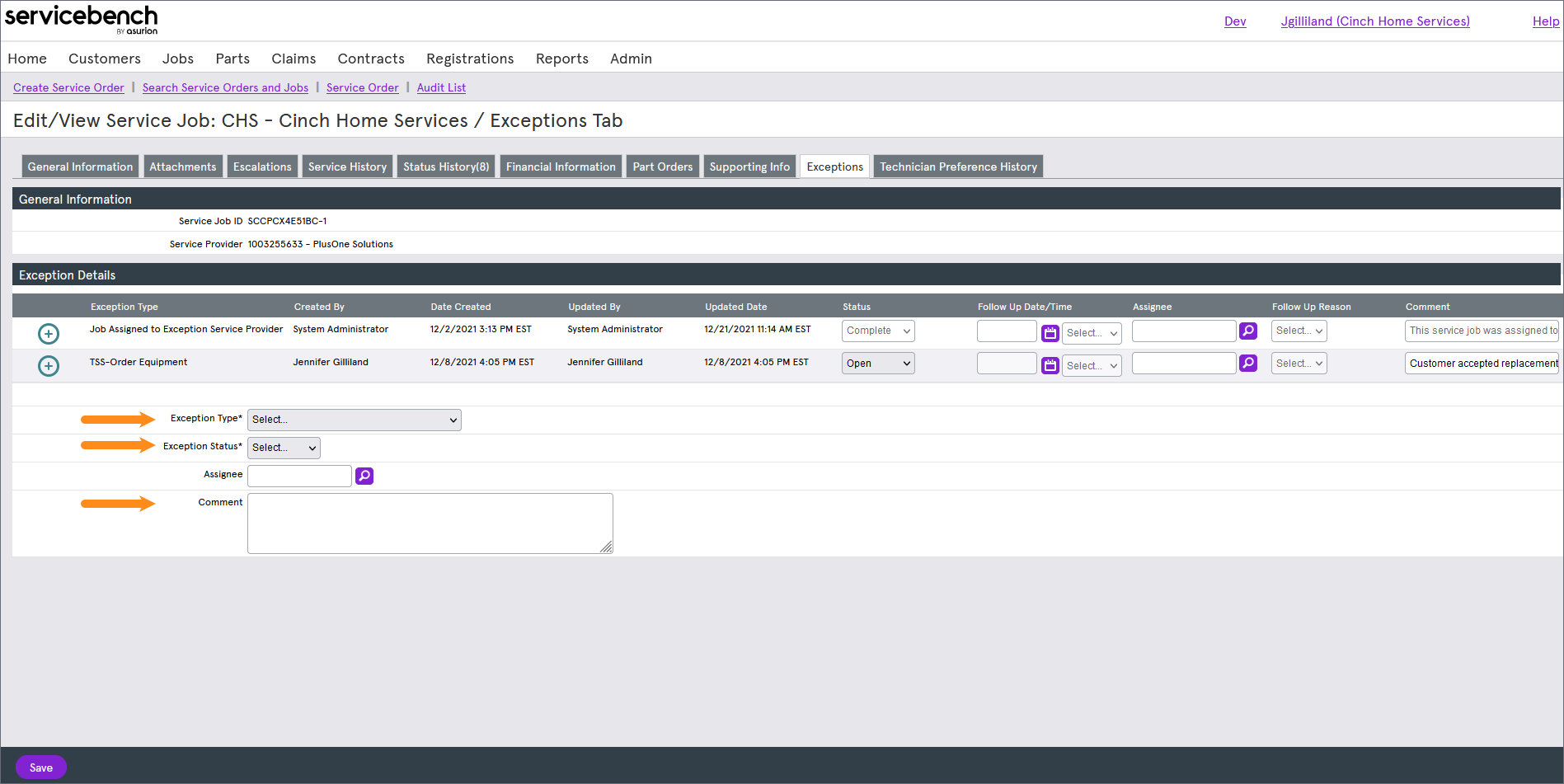1564x784 pixels.
Task: Click the Date Created column header
Action: coord(460,307)
